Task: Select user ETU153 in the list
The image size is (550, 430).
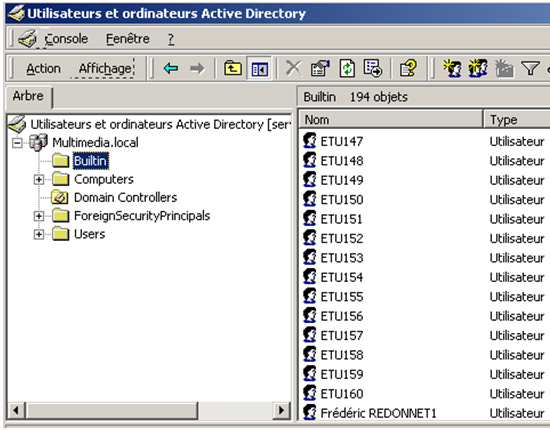Action: [342, 258]
